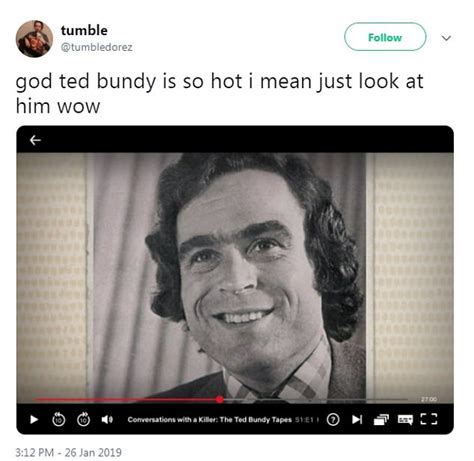Skip to next episode icon
Screen dimensions: 474x461
(x=357, y=419)
